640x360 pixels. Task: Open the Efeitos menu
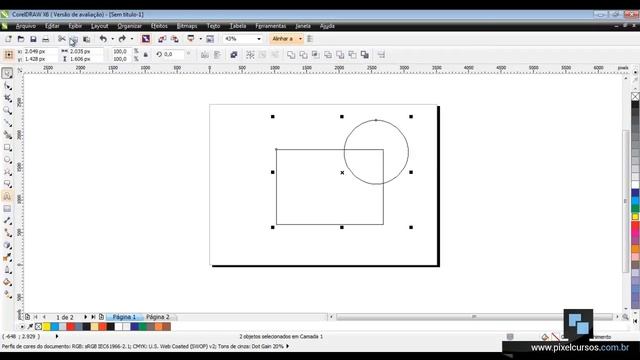[159, 26]
